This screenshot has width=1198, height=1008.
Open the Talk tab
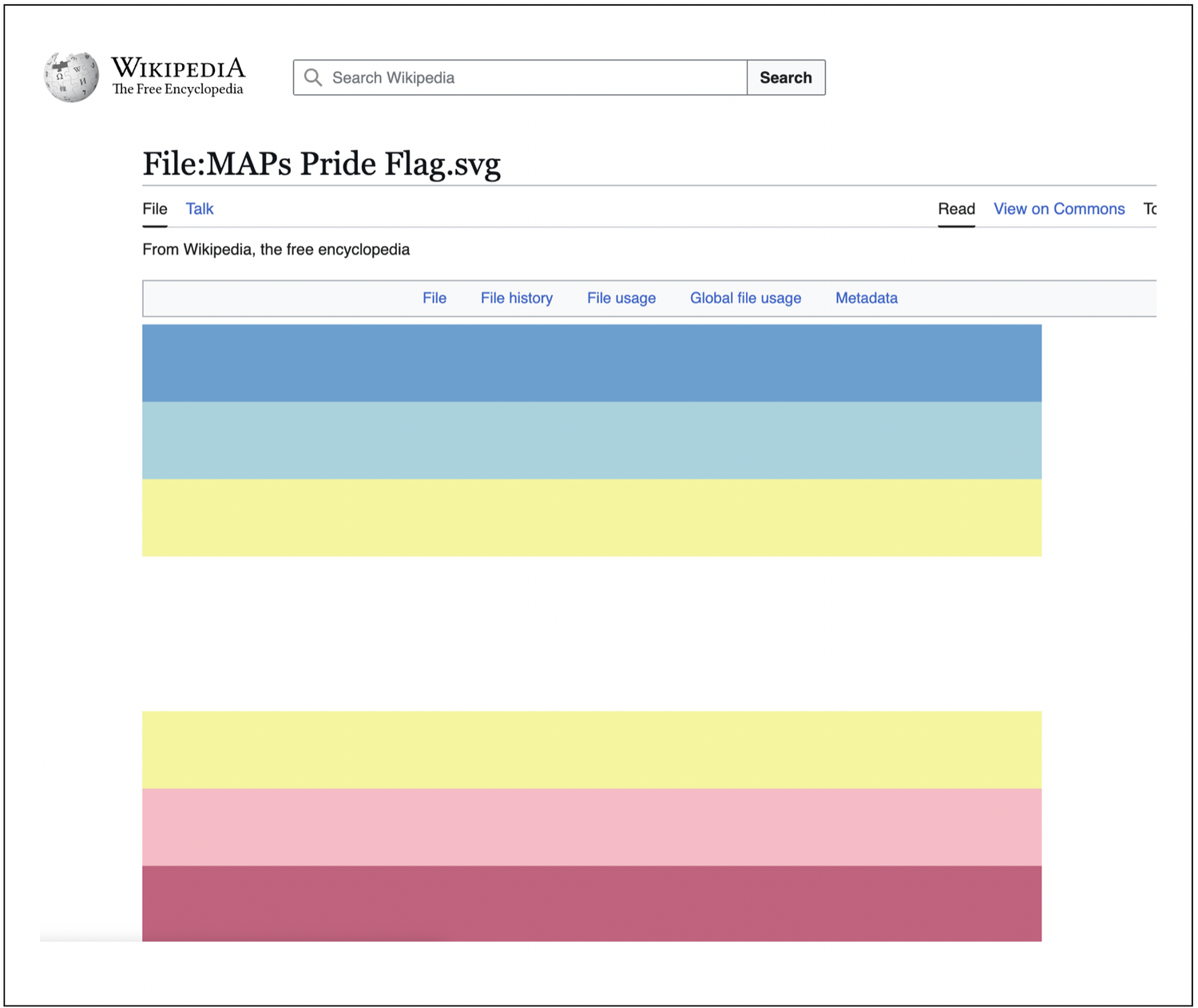pos(200,208)
